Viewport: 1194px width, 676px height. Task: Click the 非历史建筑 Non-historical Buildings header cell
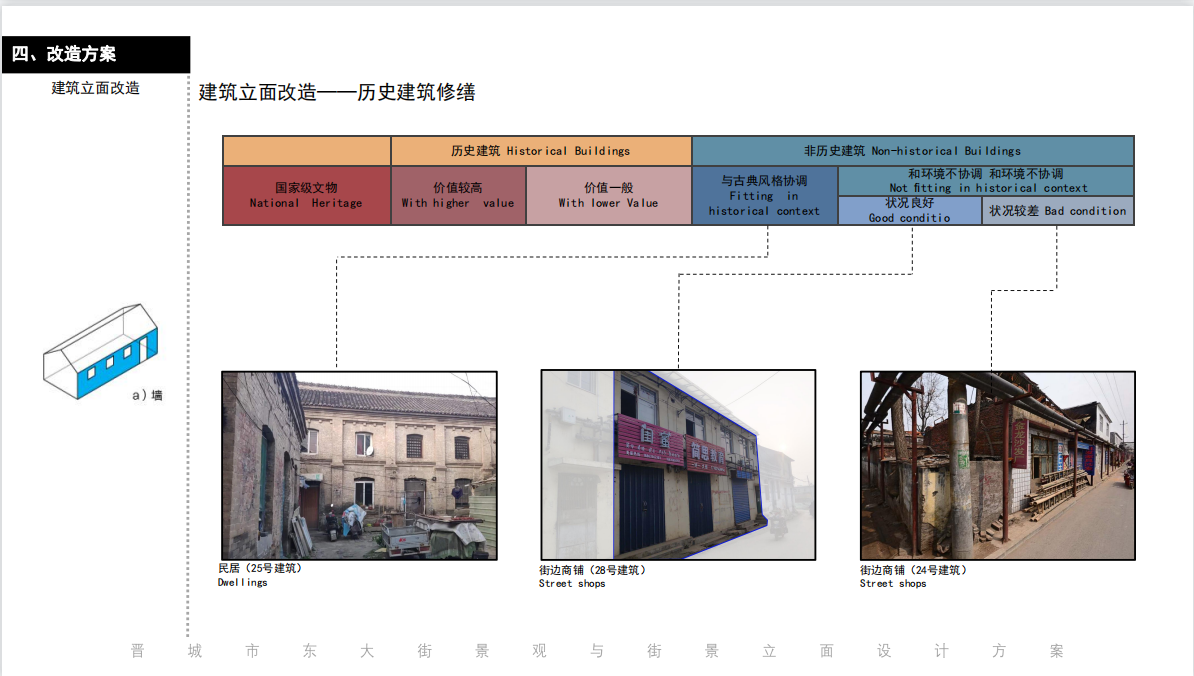pyautogui.click(x=912, y=151)
